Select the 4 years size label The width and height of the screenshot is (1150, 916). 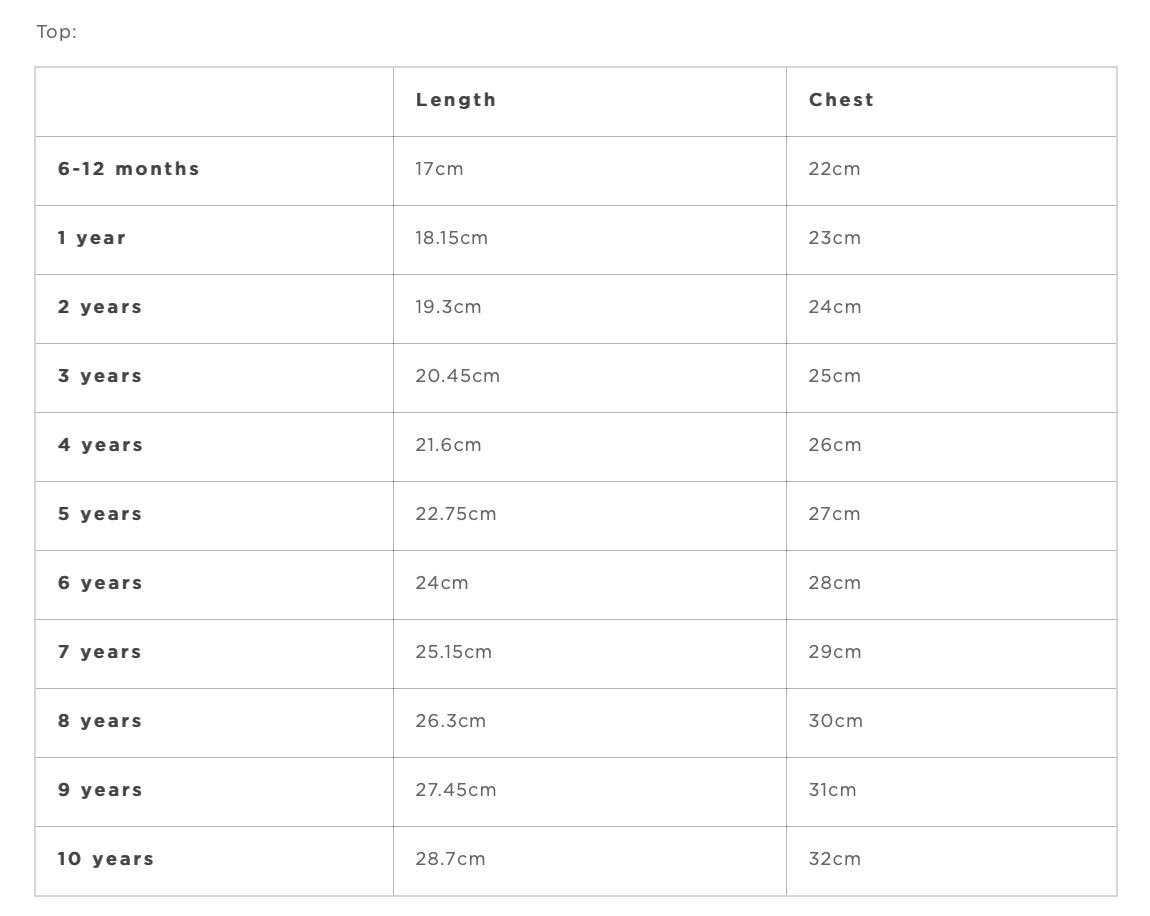pyautogui.click(x=100, y=445)
